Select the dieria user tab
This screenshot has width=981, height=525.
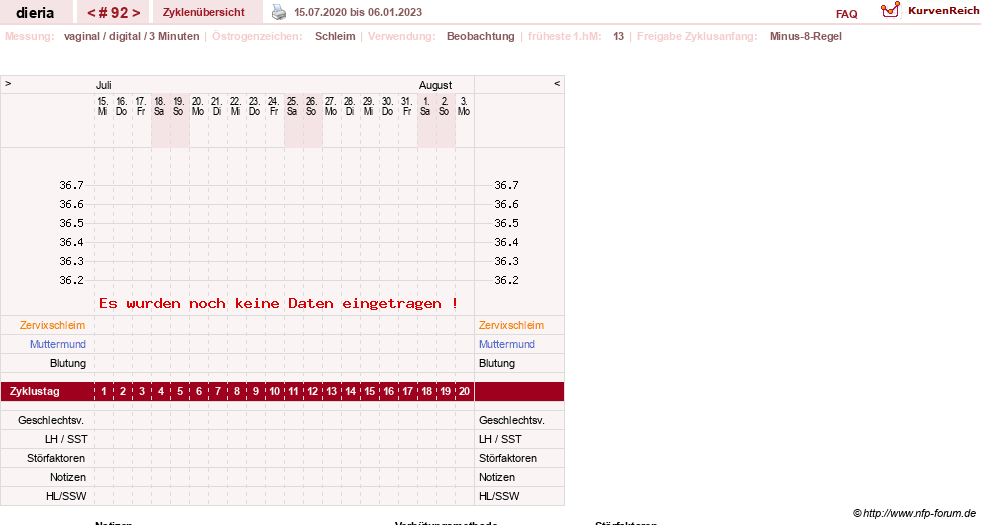[35, 13]
